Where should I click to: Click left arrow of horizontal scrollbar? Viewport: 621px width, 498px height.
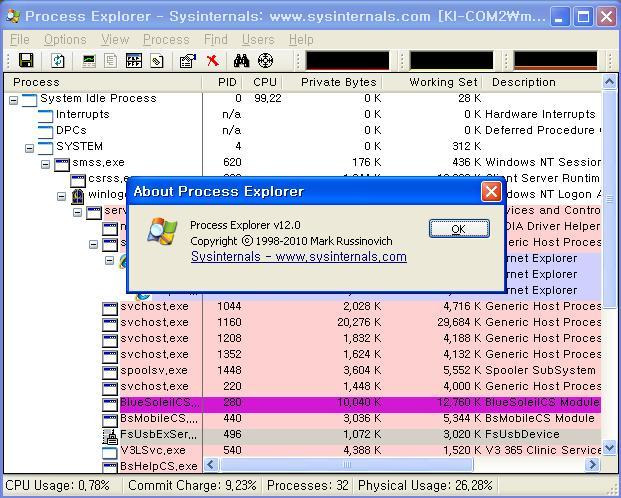click(211, 464)
